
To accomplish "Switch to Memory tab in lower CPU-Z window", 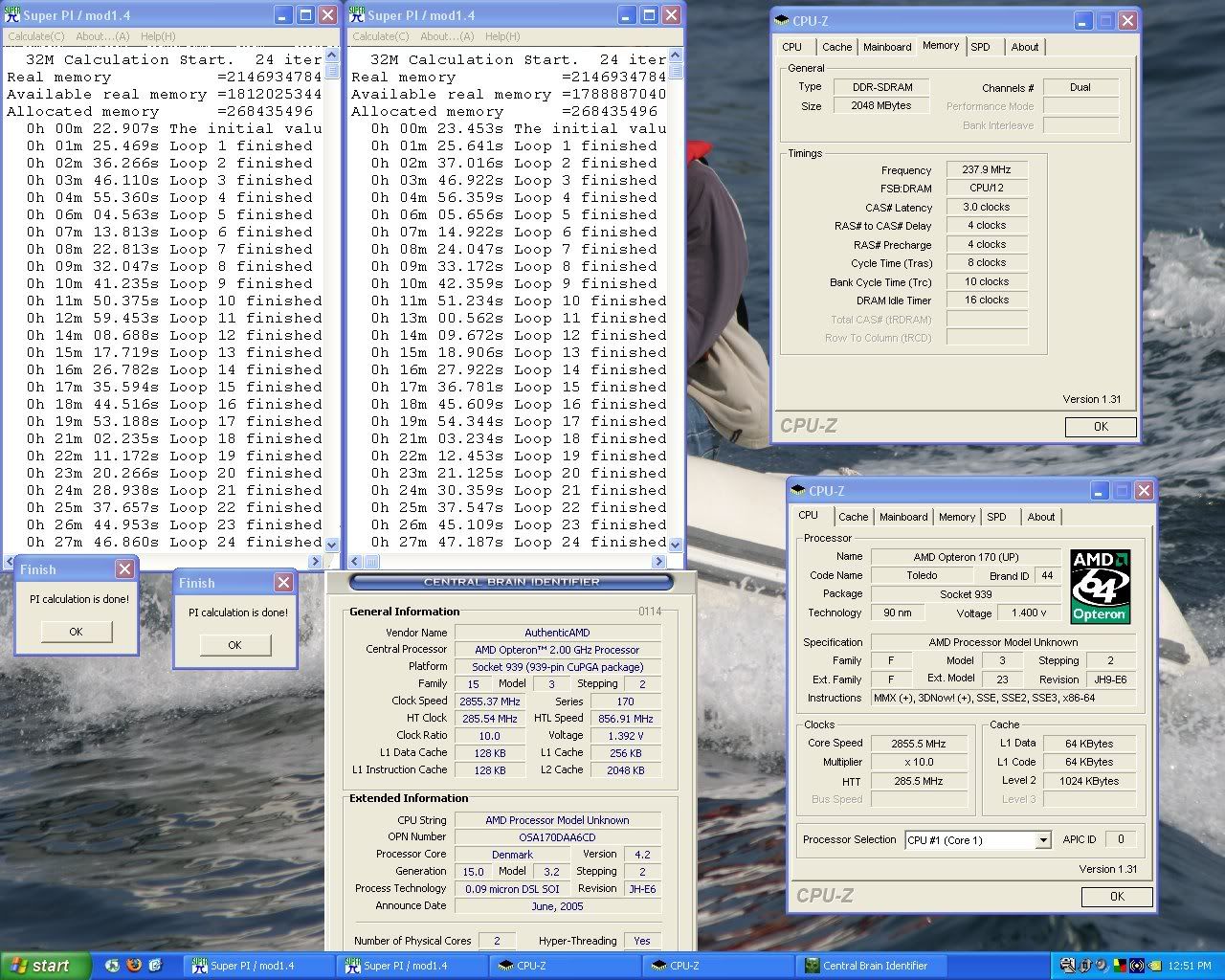I will [x=957, y=517].
